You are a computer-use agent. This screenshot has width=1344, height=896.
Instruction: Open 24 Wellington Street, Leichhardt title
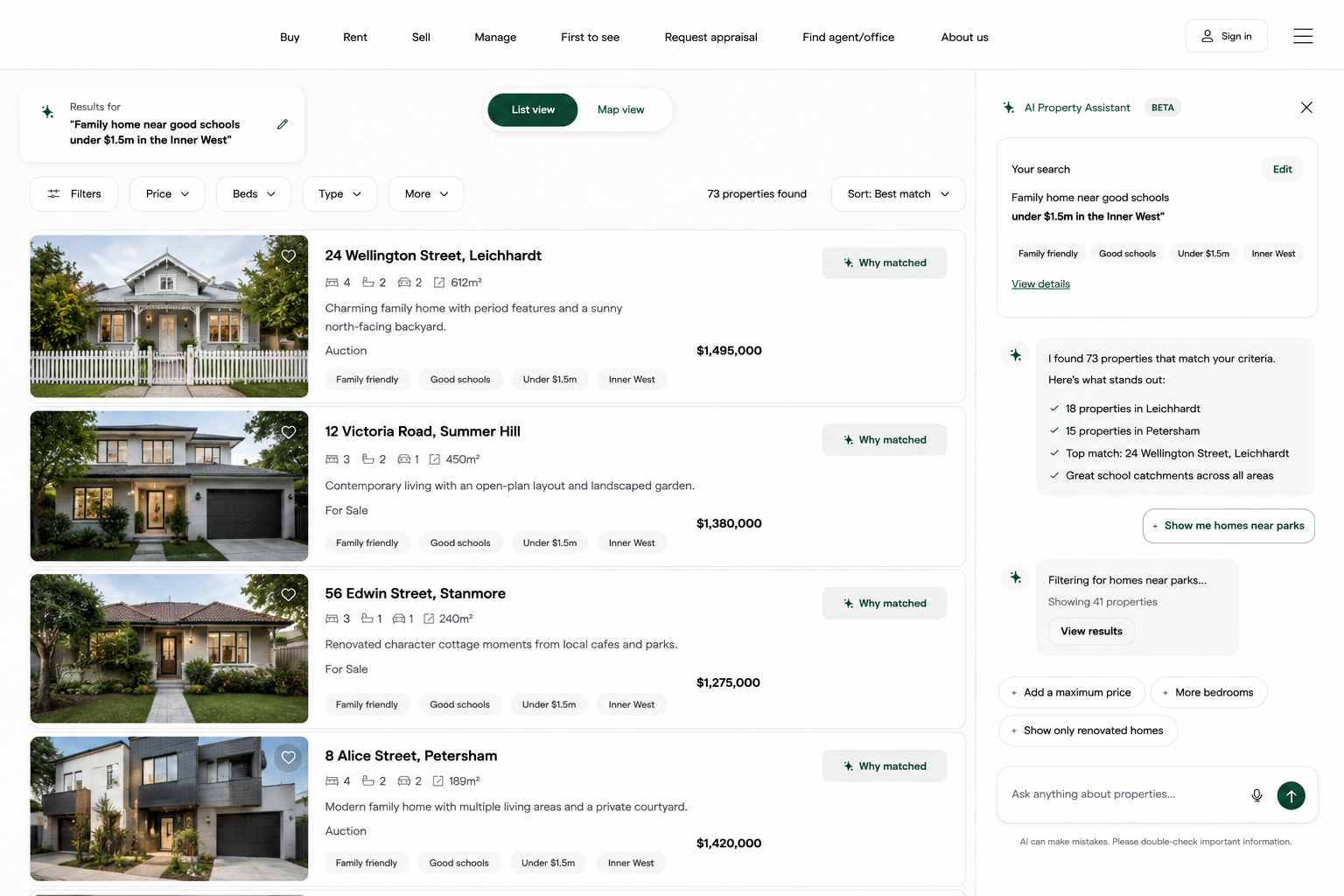433,255
